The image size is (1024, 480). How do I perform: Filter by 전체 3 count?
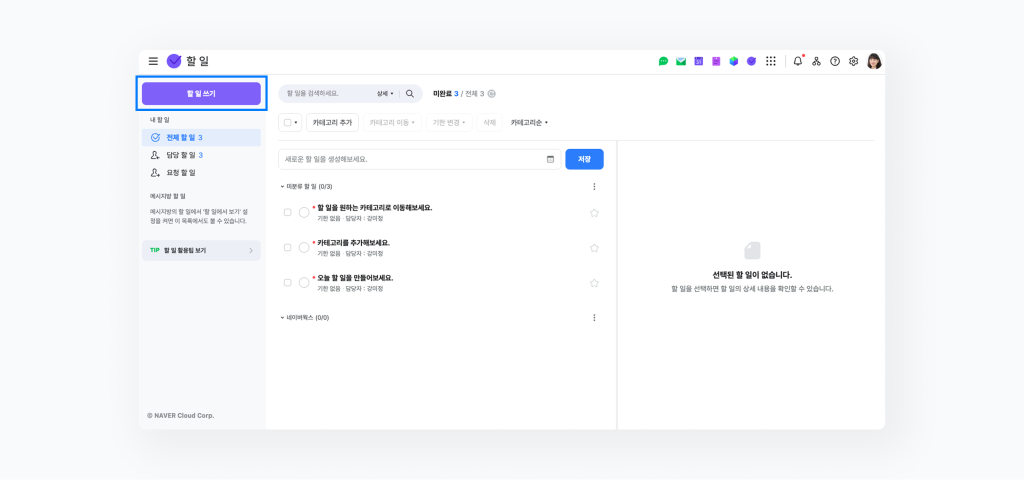[475, 94]
